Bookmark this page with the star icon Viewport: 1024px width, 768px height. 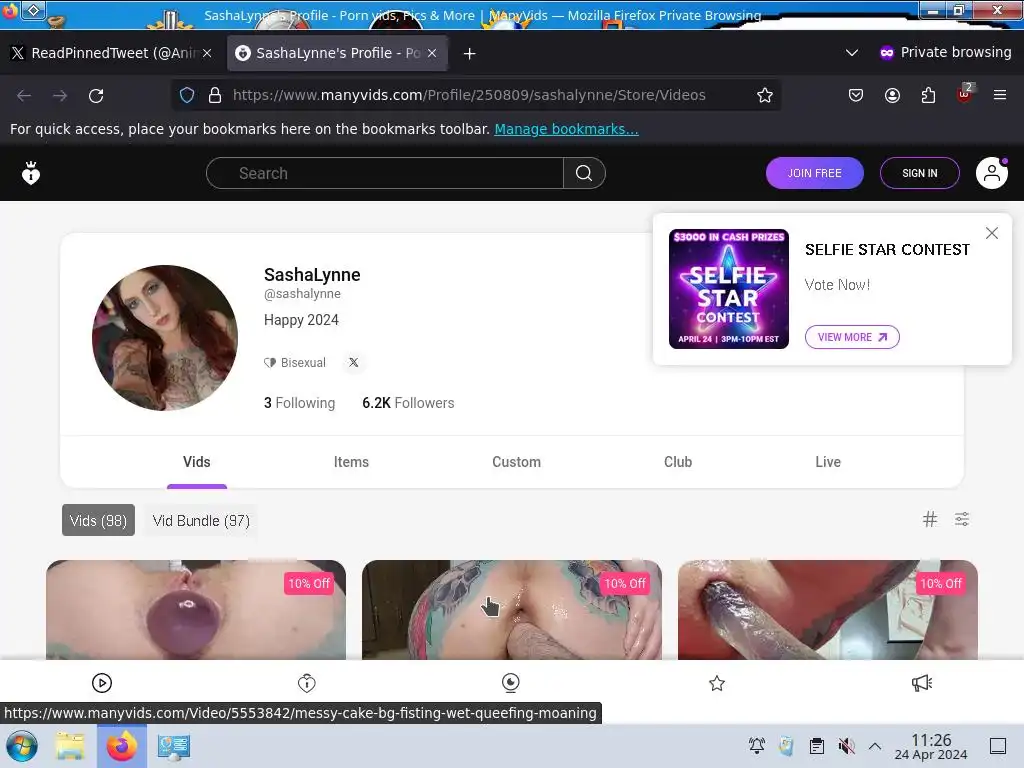pyautogui.click(x=765, y=95)
